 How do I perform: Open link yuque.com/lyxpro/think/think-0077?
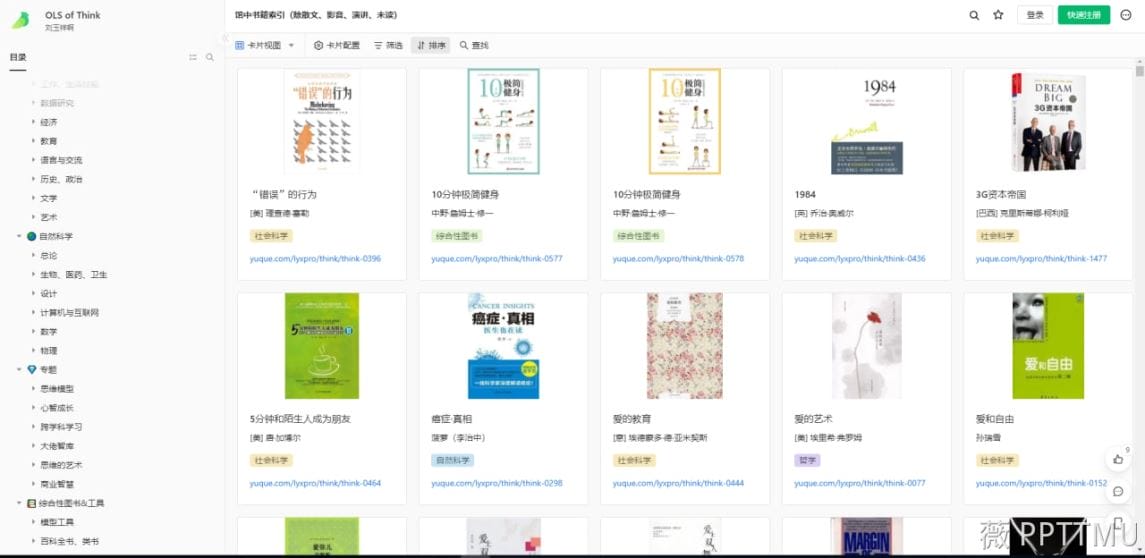pos(859,484)
